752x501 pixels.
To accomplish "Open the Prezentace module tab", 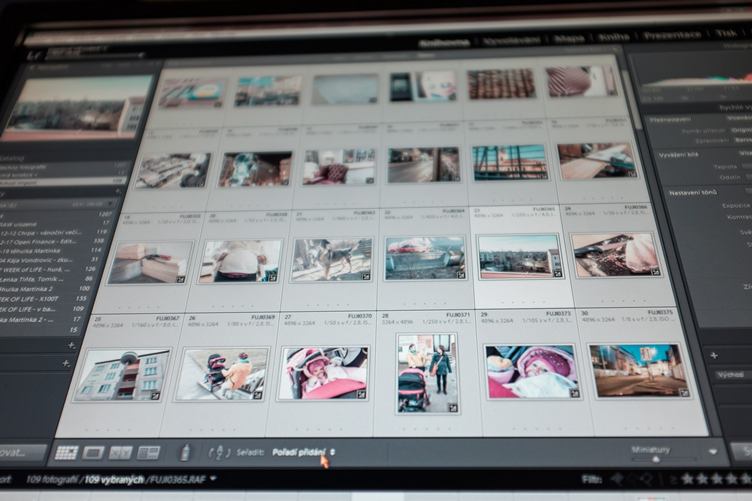I will [x=672, y=35].
